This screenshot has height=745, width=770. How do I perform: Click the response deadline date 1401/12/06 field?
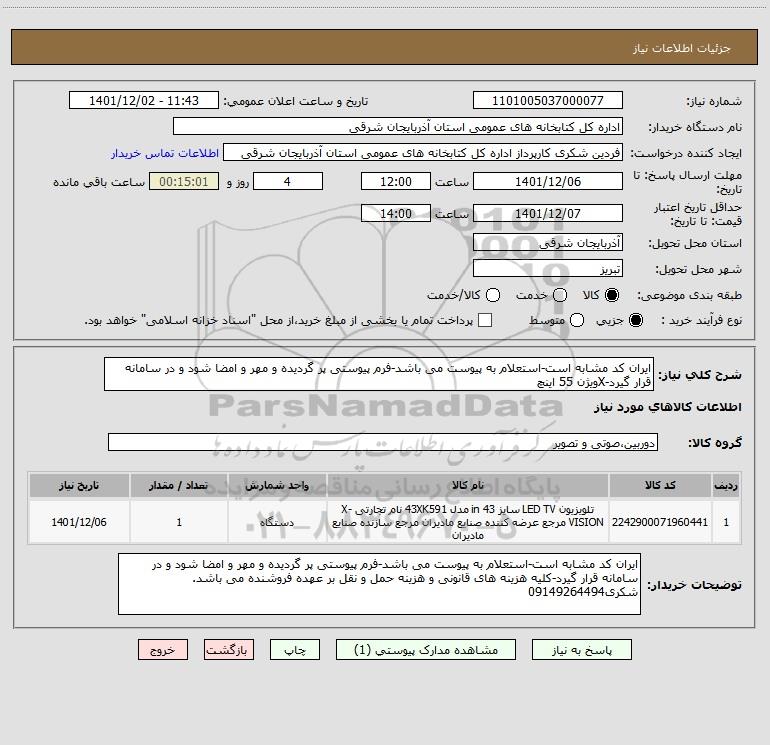tap(548, 181)
